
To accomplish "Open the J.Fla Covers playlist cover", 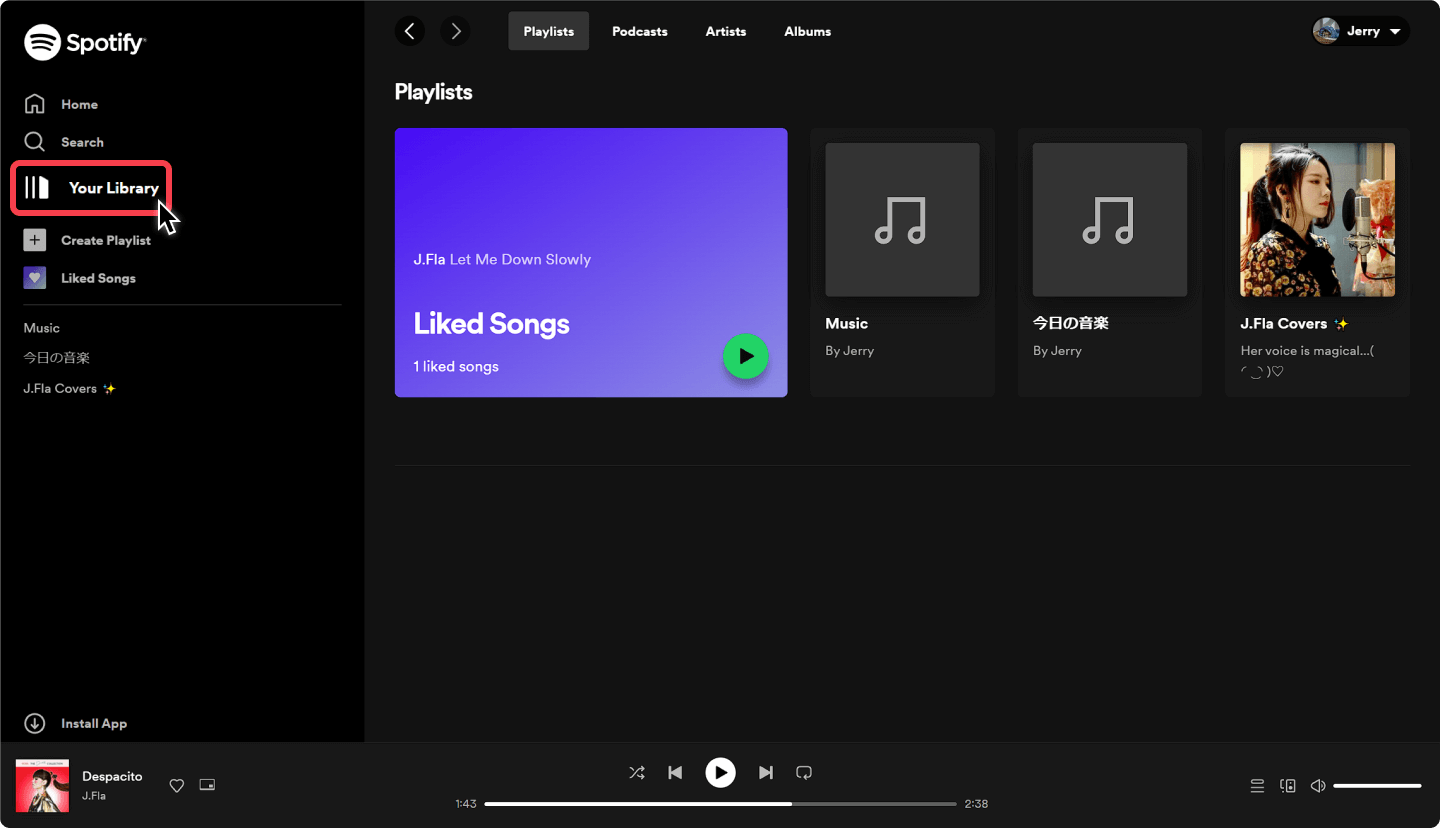I will 1318,220.
